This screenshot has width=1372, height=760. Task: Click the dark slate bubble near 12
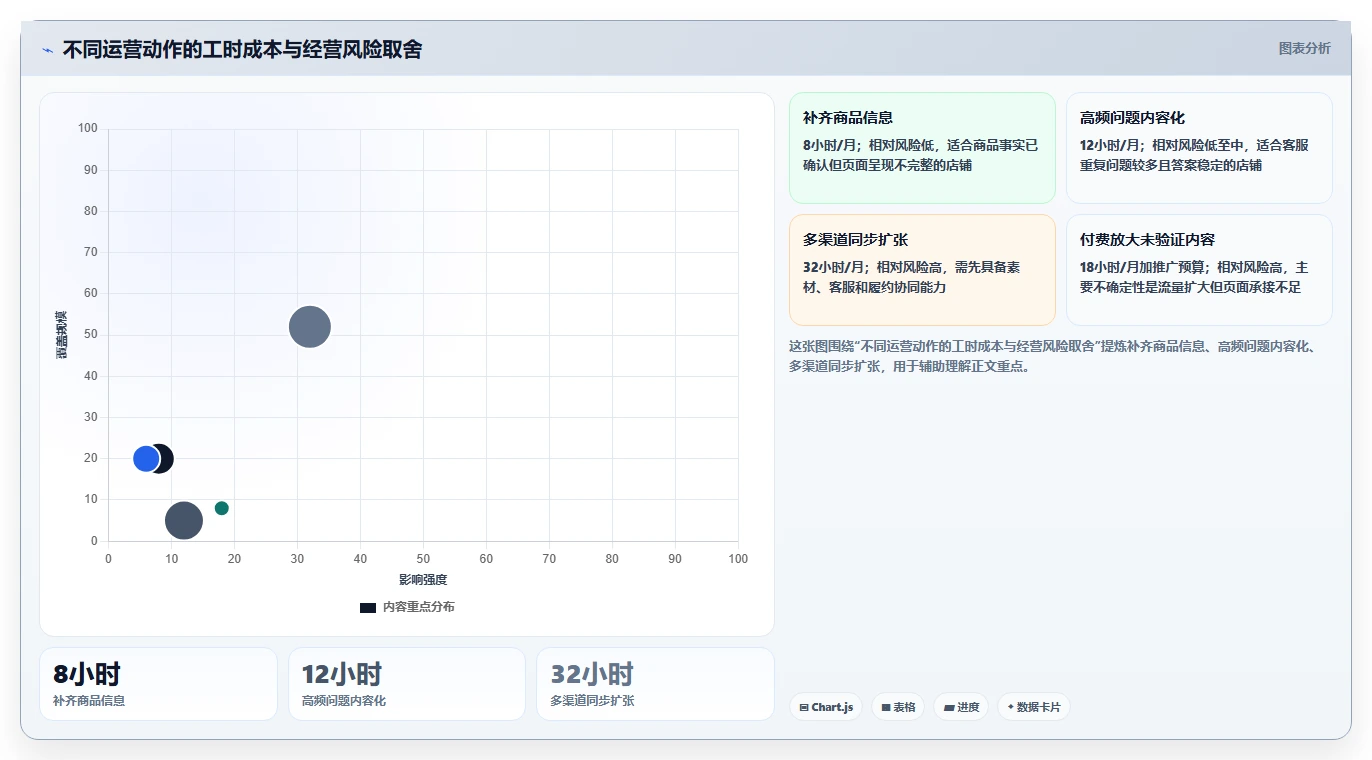pyautogui.click(x=184, y=520)
